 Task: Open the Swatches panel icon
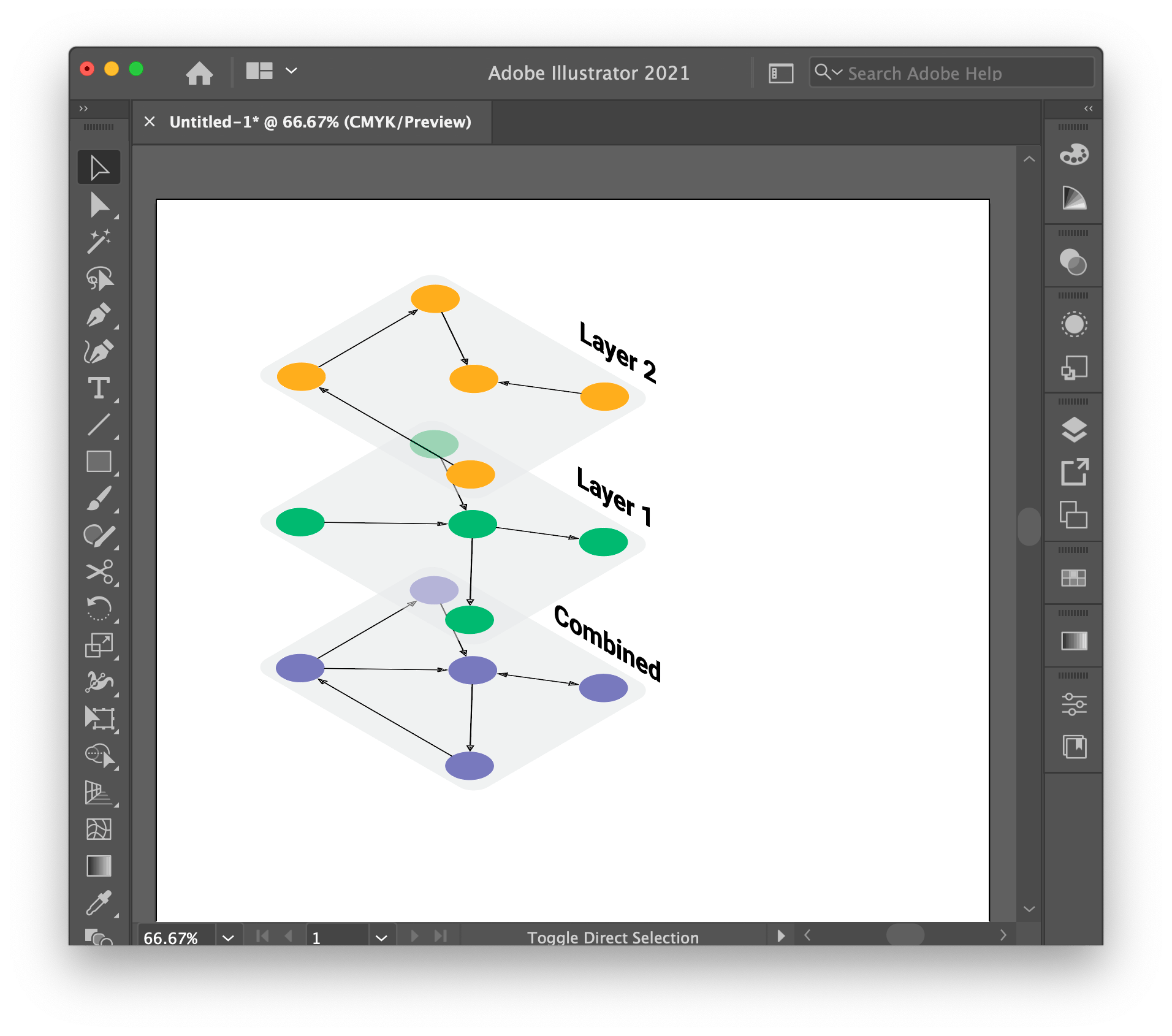1074,578
